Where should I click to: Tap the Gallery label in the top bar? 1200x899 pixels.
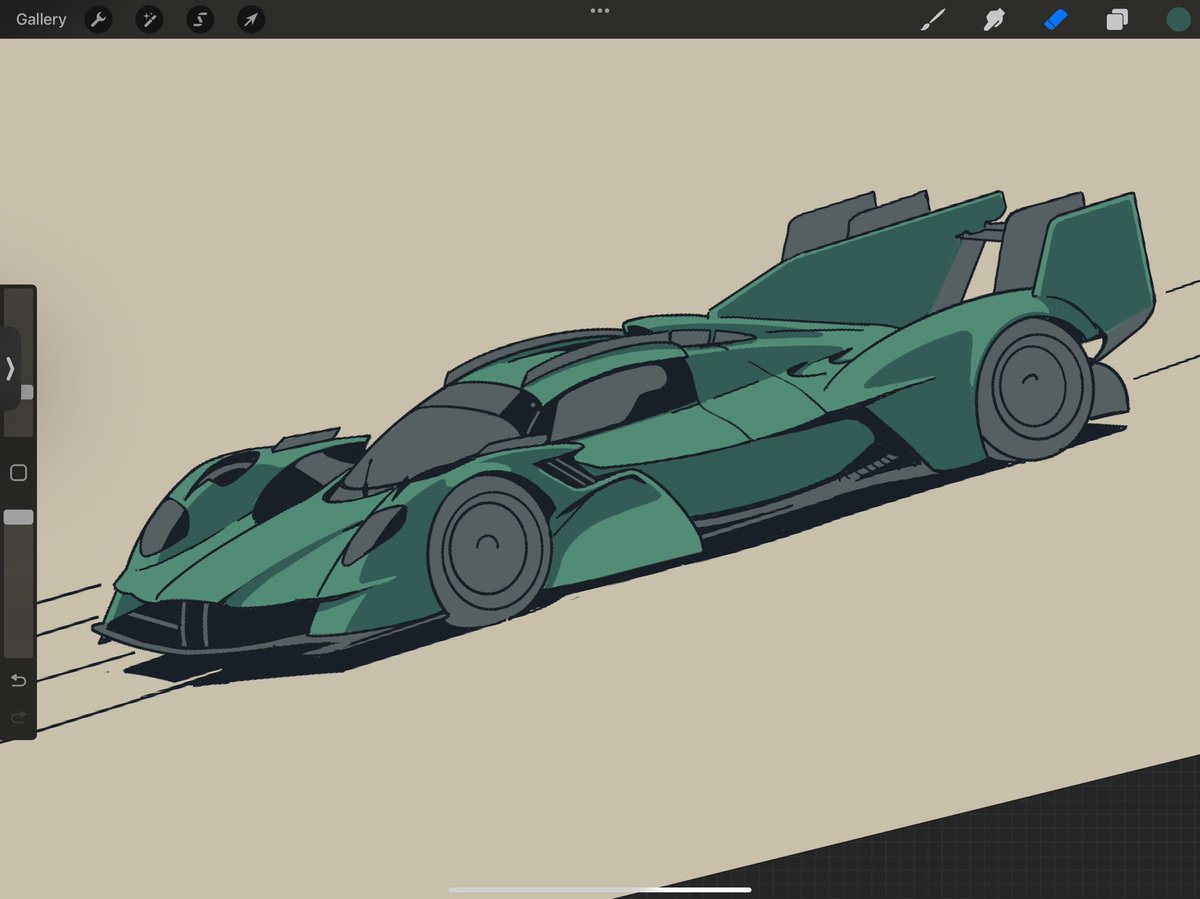coord(39,19)
